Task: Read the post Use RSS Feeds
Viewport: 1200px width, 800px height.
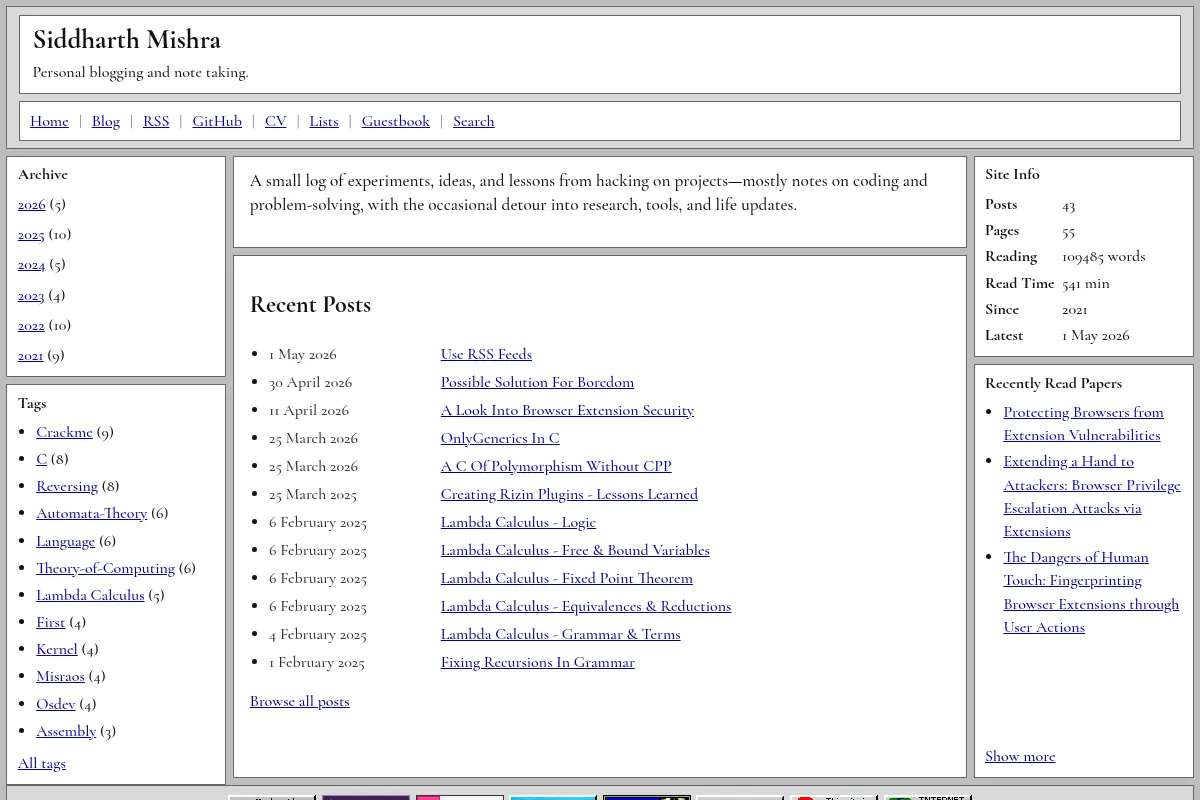Action: tap(486, 354)
